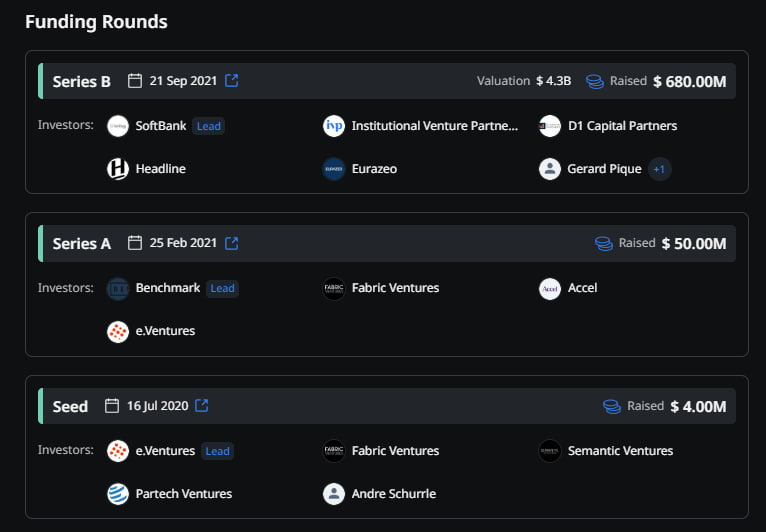Click e.Ventures in the Seed round

point(165,451)
